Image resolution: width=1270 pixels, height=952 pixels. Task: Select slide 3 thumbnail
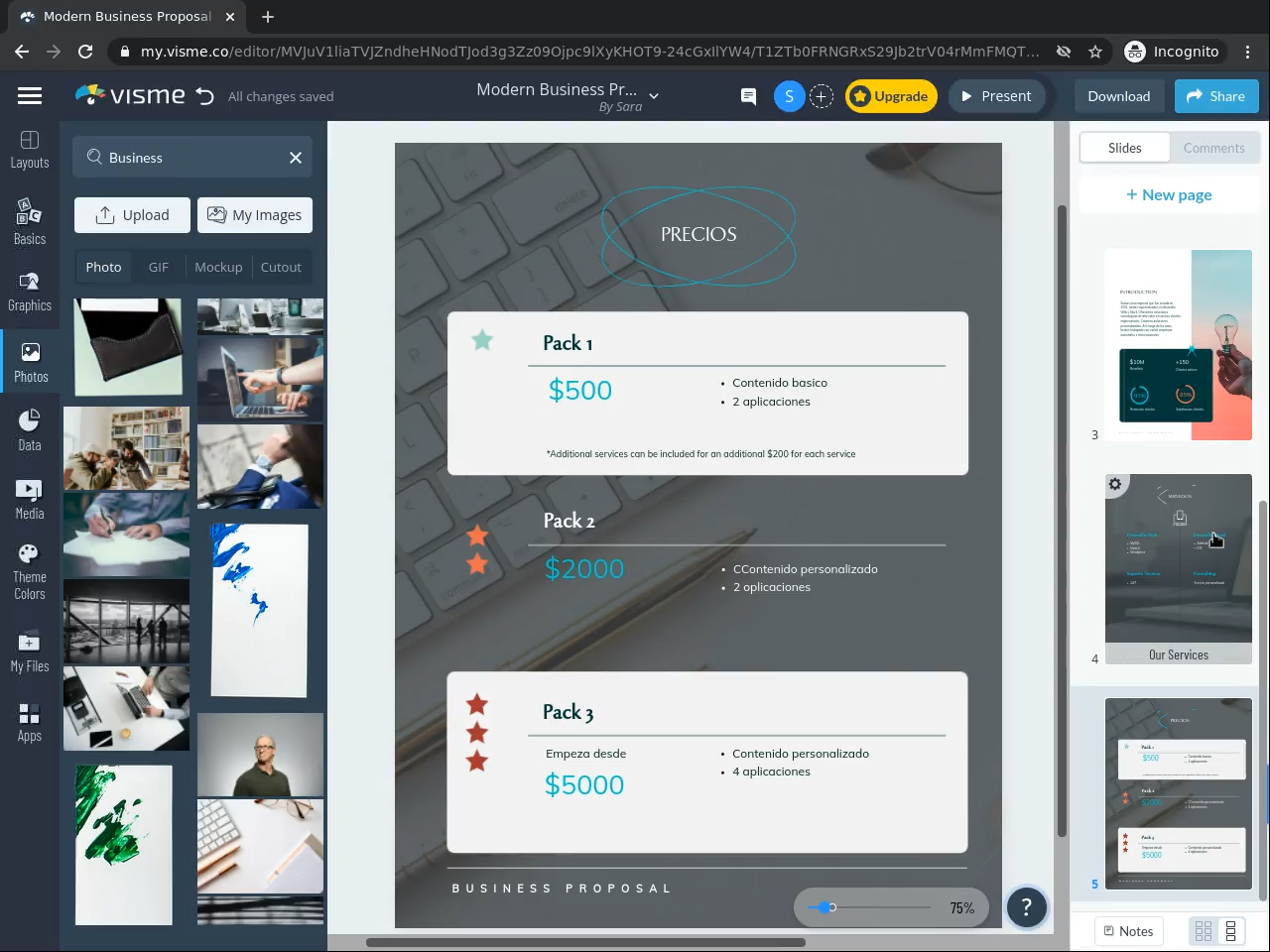click(1178, 345)
